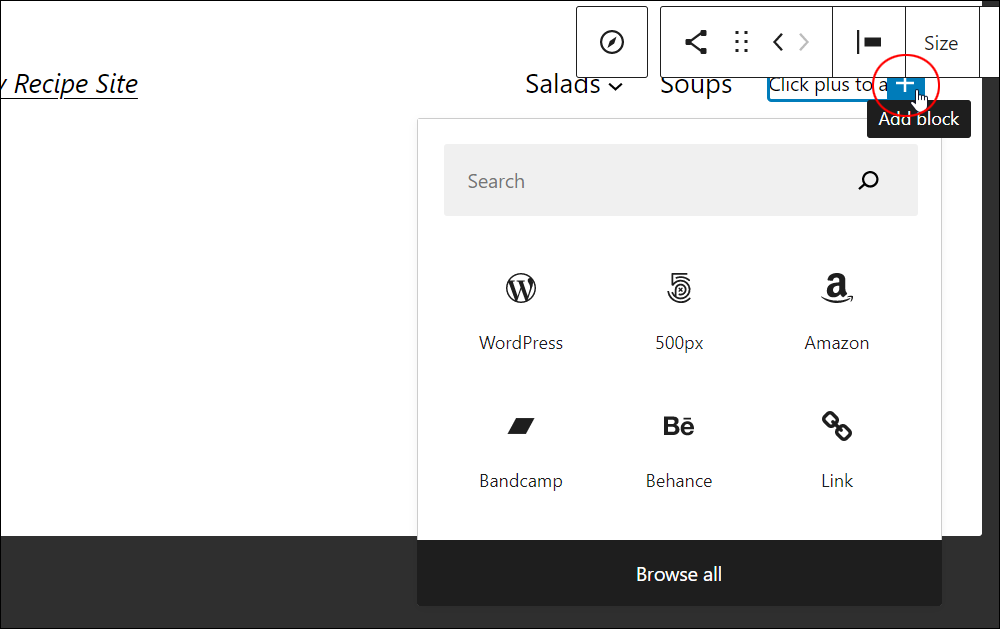This screenshot has width=1000, height=629.
Task: Click the blue plus Add block button
Action: [906, 85]
